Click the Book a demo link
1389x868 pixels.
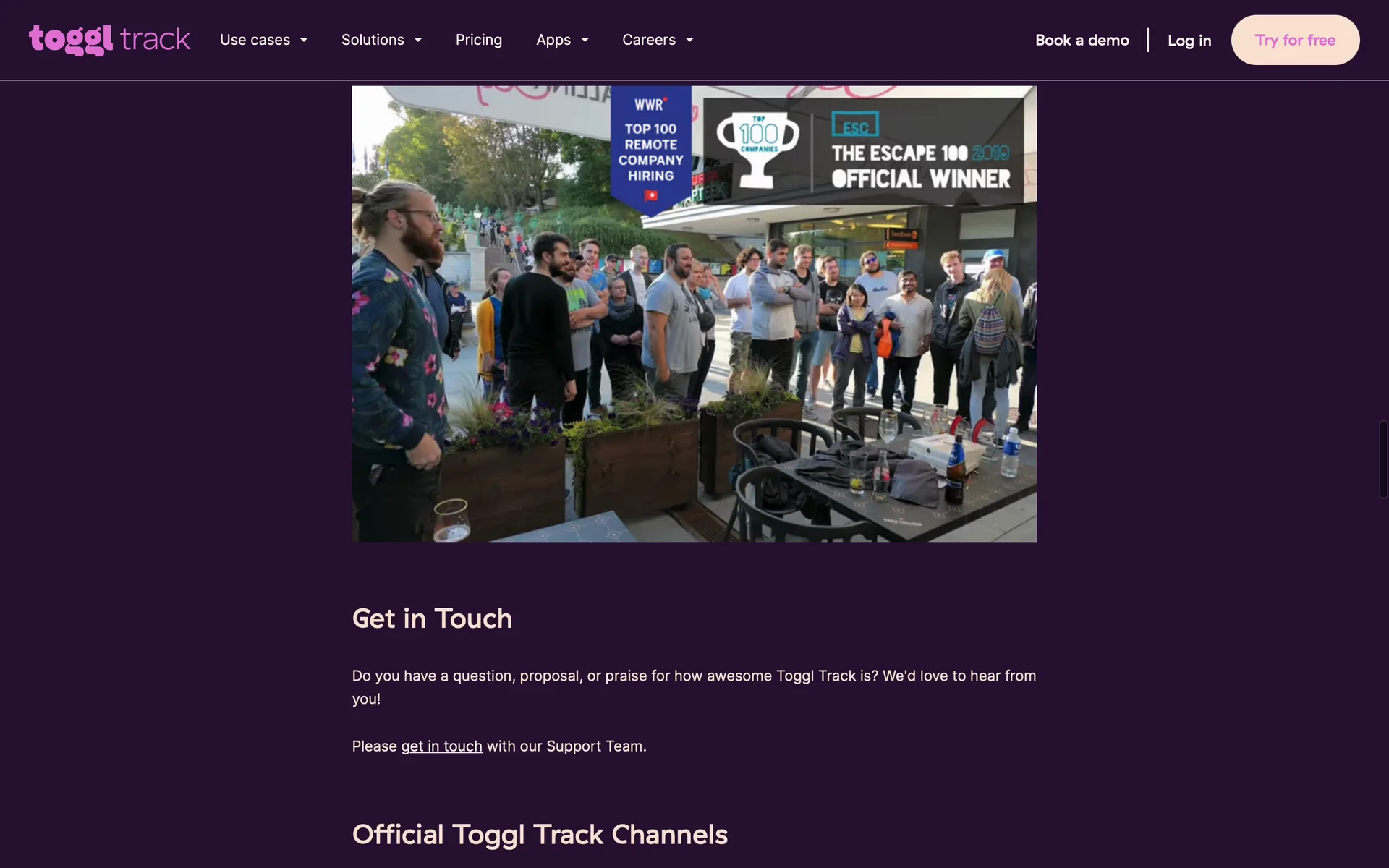click(1082, 40)
